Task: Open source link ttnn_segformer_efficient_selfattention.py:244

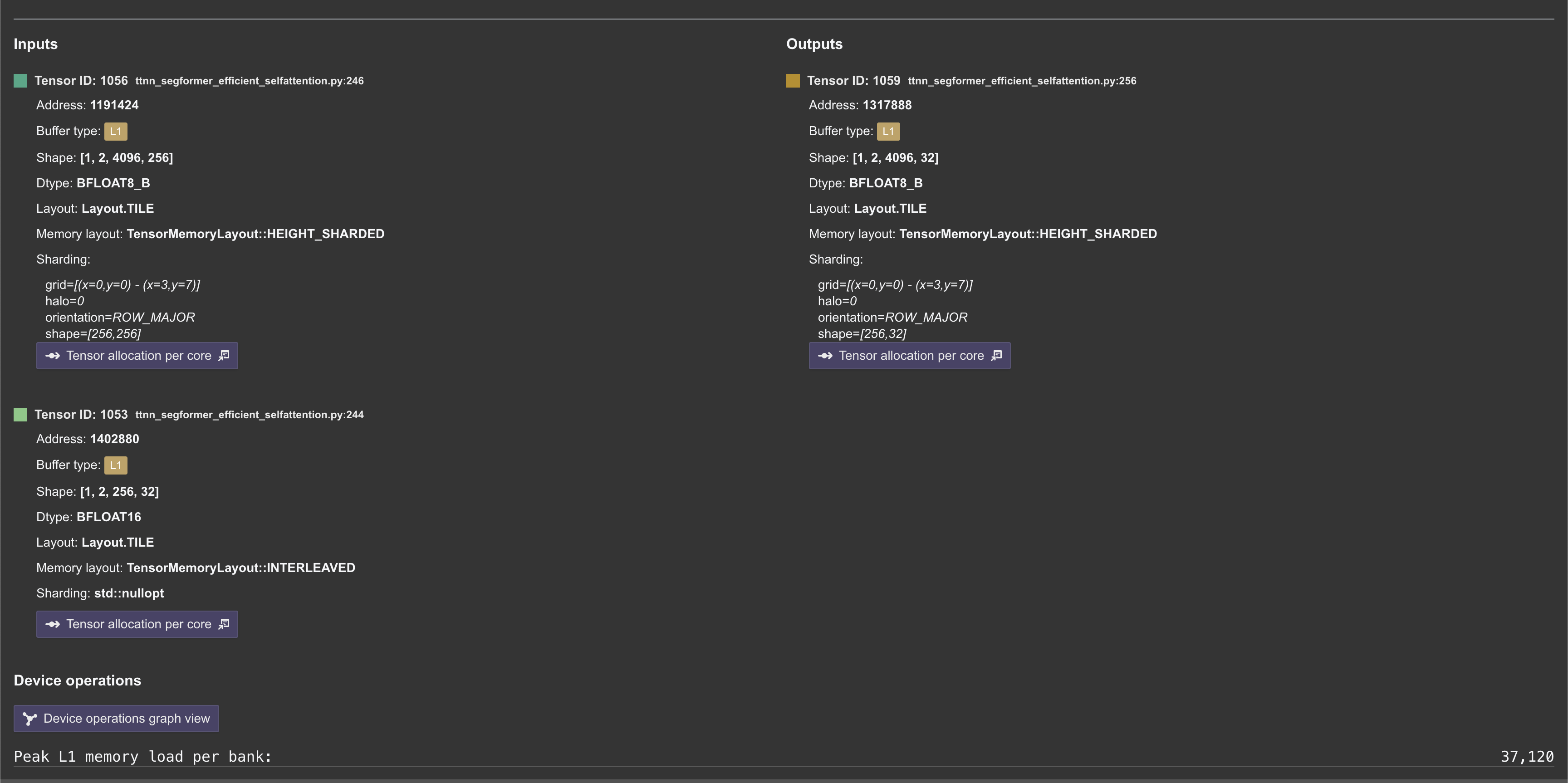Action: (249, 414)
